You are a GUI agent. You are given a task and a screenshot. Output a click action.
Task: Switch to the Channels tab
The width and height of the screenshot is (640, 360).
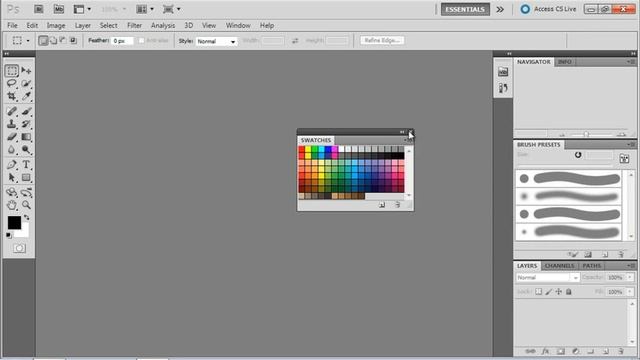[559, 266]
